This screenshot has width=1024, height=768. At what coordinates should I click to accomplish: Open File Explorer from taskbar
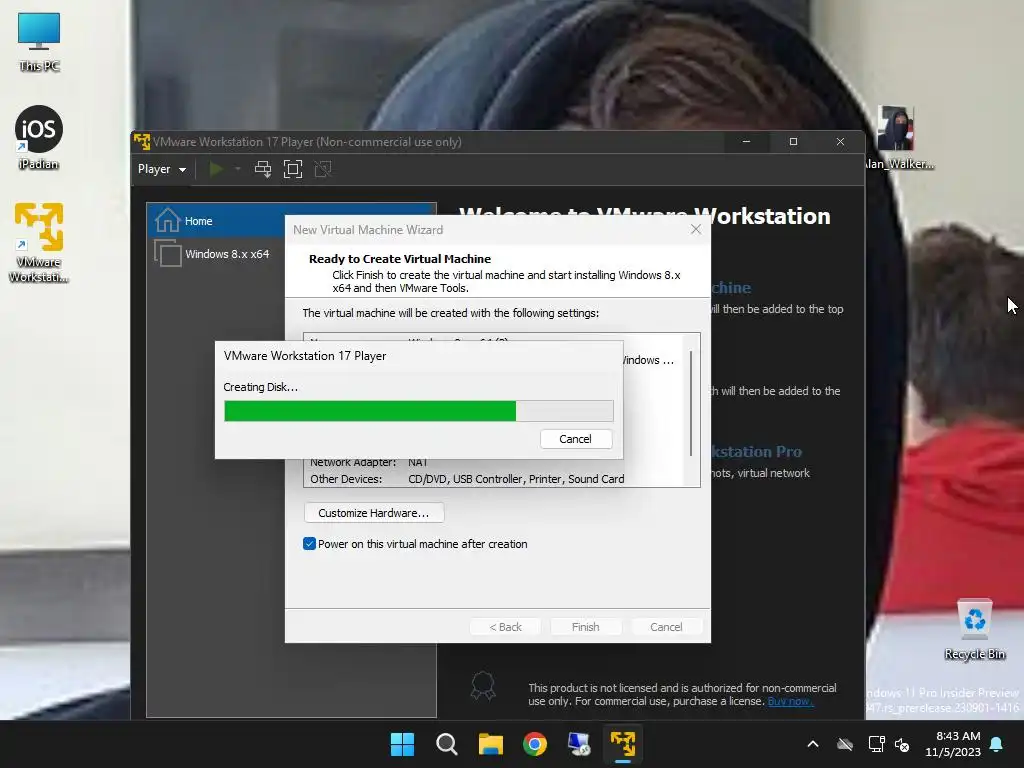tap(490, 744)
